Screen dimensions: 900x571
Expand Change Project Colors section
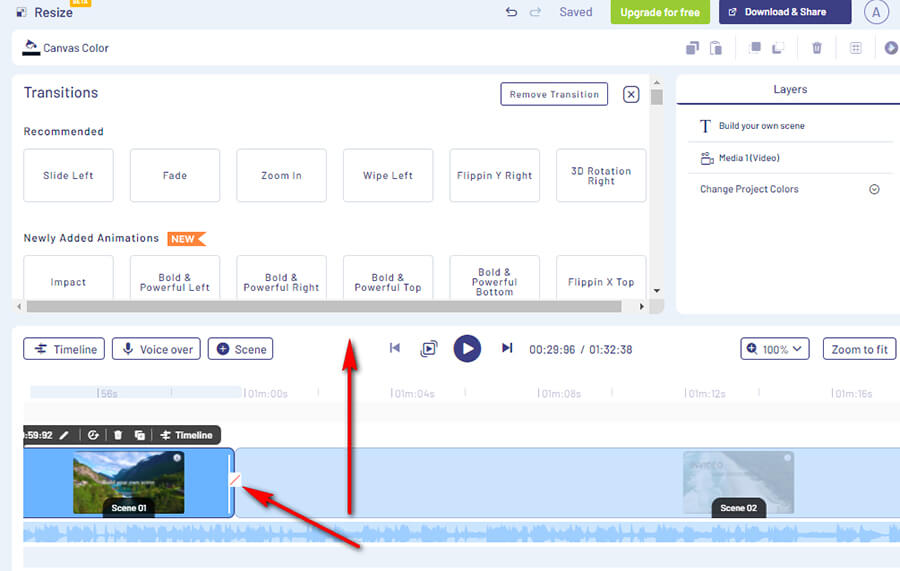[x=873, y=189]
